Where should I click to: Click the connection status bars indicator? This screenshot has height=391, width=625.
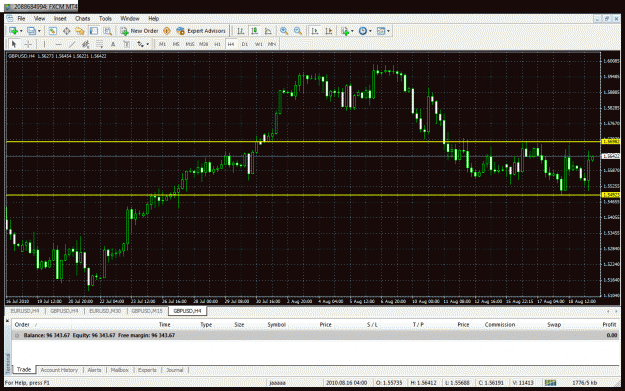coord(550,383)
